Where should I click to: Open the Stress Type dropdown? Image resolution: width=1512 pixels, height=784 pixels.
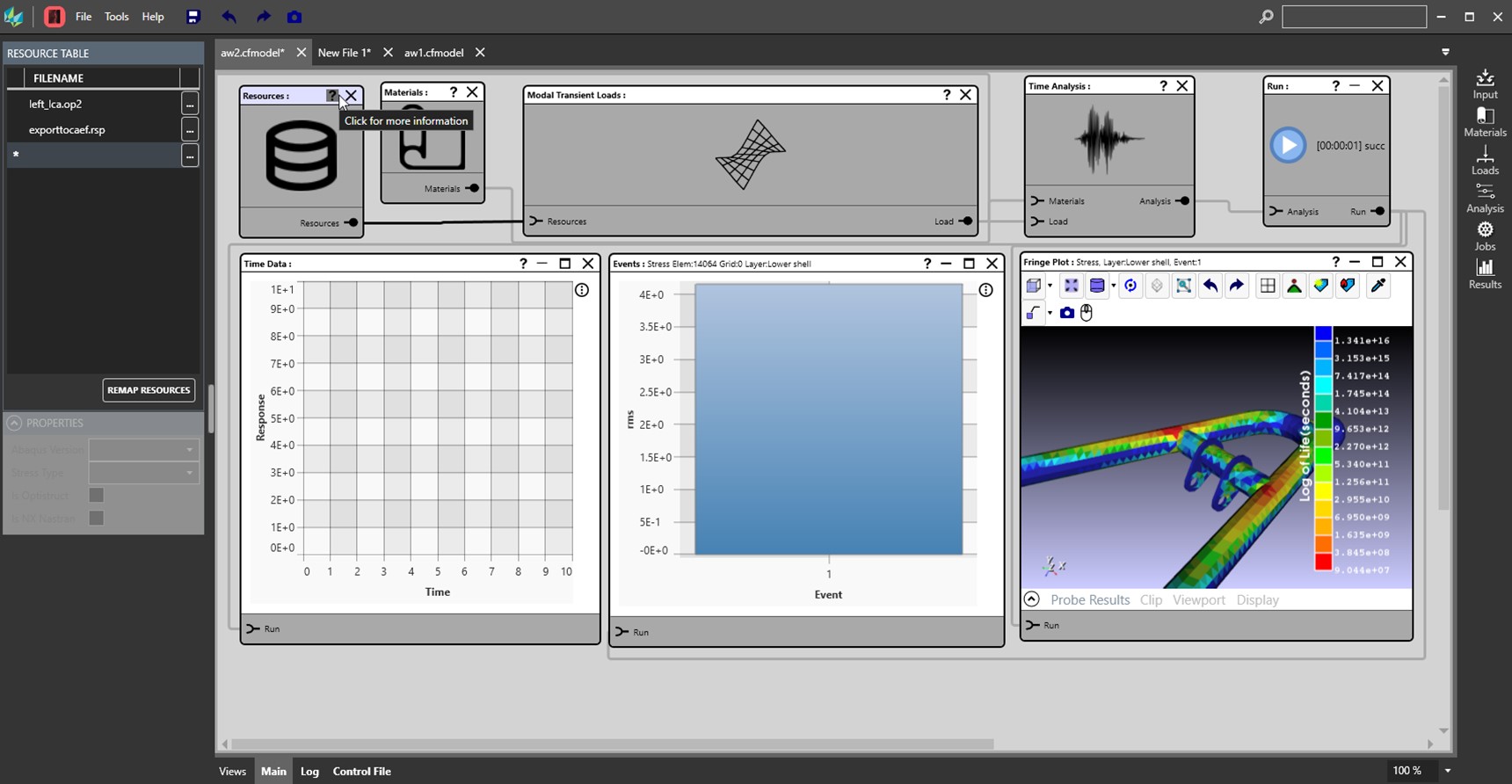coord(143,473)
